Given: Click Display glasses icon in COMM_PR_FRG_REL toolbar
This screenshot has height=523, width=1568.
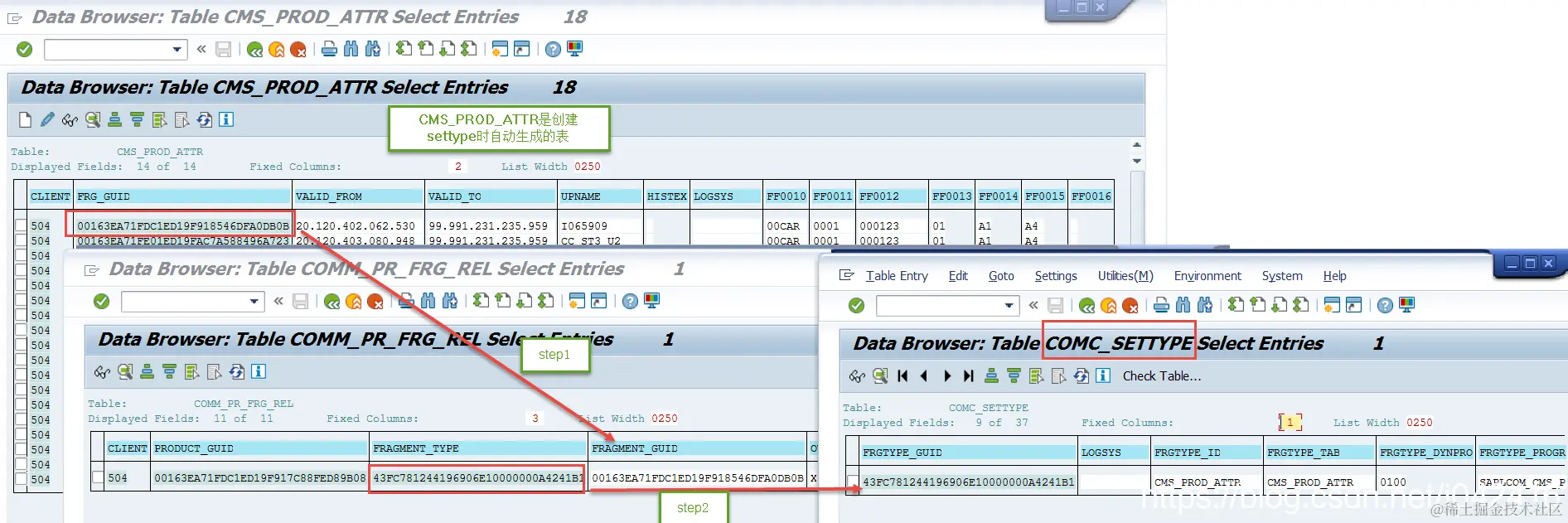Looking at the screenshot, I should coord(102,372).
